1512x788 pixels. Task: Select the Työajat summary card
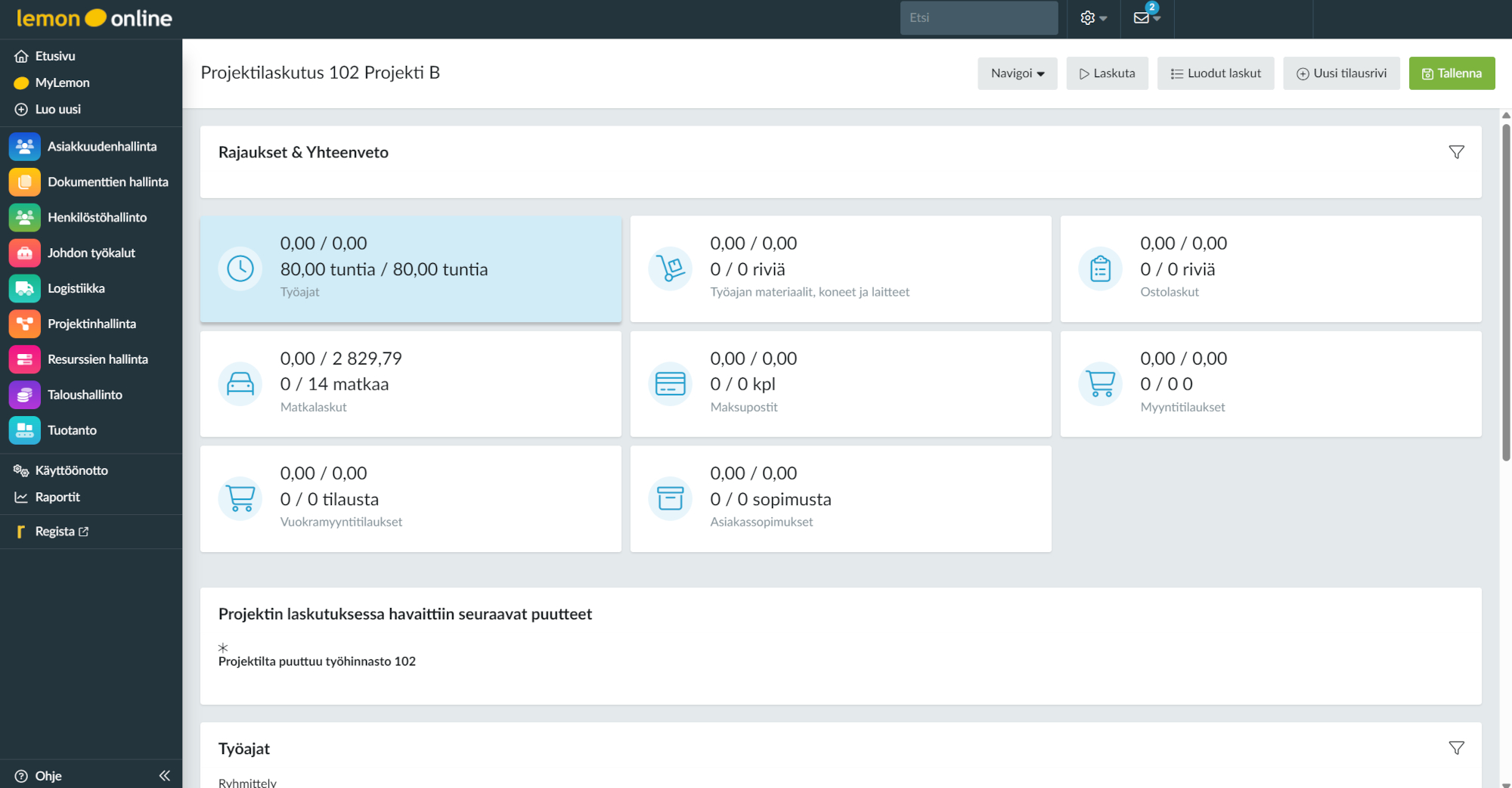411,269
